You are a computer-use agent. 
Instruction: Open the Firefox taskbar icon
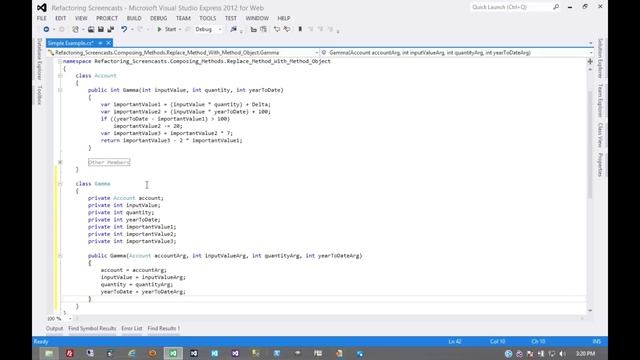coord(152,353)
